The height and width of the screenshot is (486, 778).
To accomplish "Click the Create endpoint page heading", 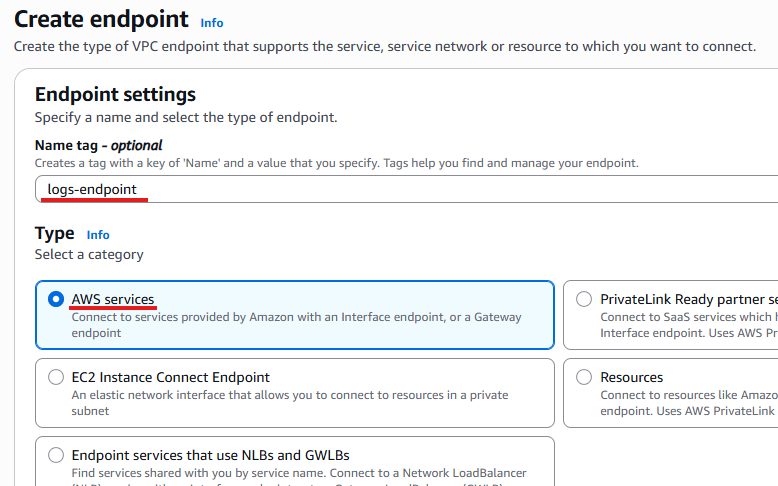I will pos(101,18).
